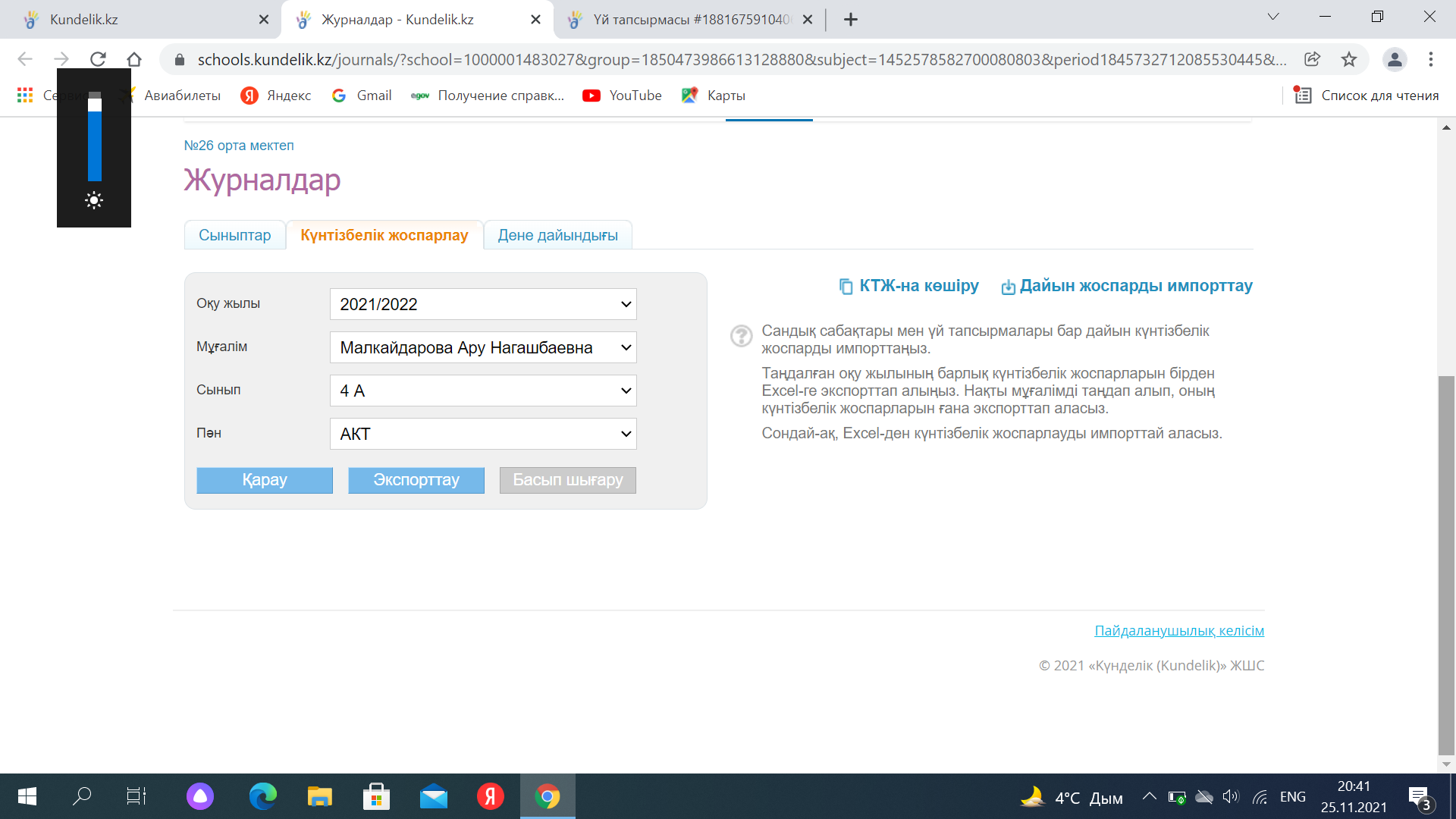Click the Қарау button

click(265, 480)
